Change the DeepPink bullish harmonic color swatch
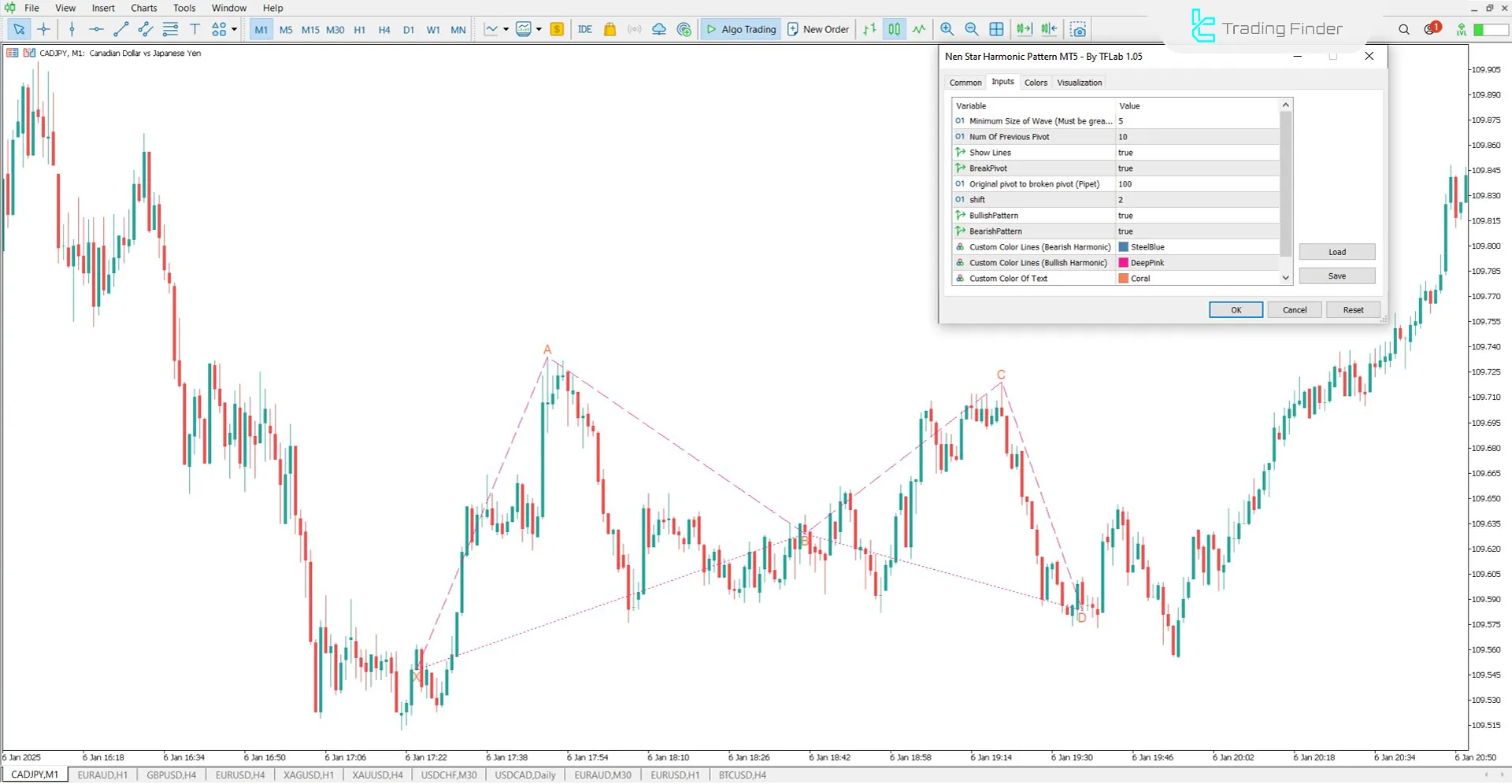1512x784 pixels. pos(1124,262)
